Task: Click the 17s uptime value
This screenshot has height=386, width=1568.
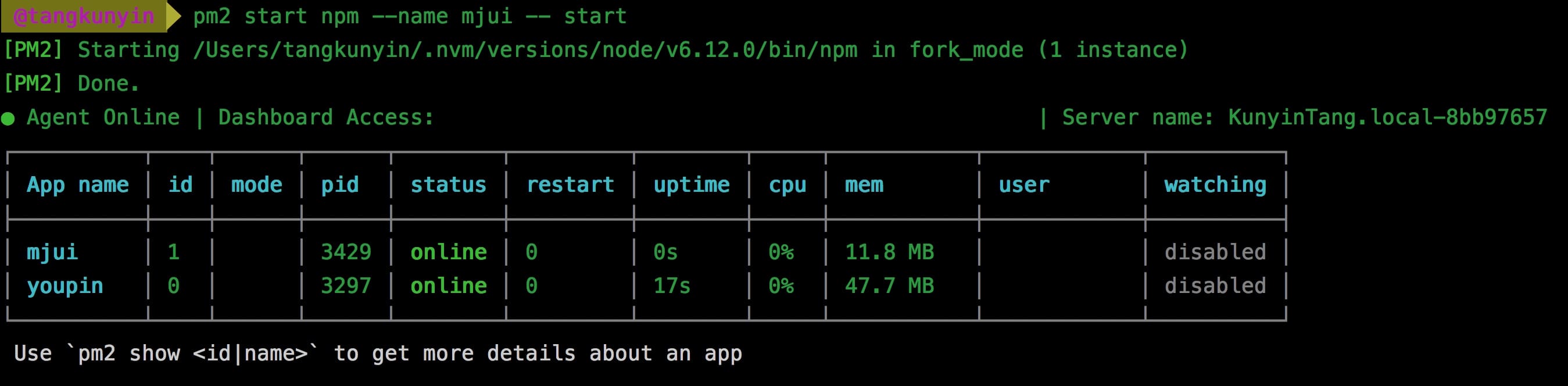Action: [671, 285]
